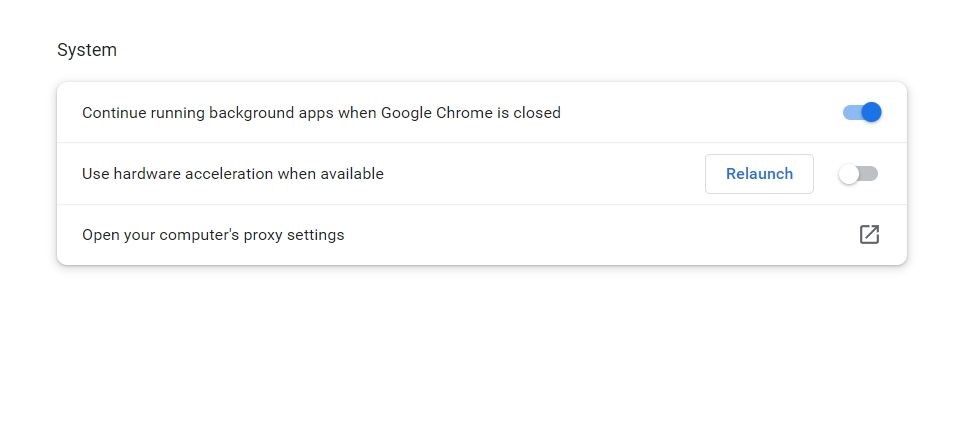Click the "Use hardware acceleration when available" label
Image resolution: width=976 pixels, height=438 pixels.
[x=232, y=174]
